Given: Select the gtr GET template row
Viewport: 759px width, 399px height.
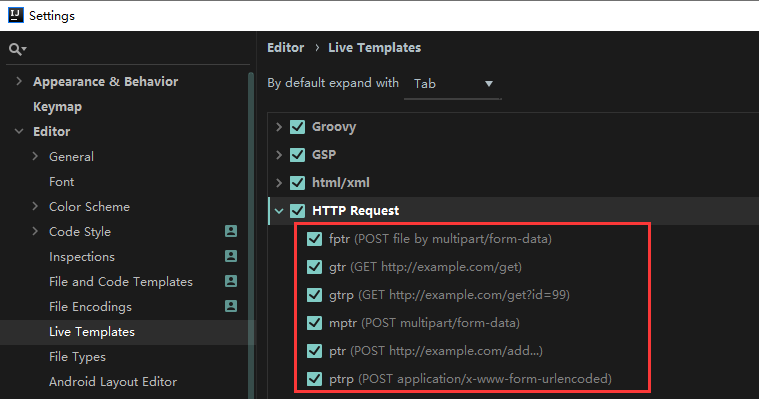Looking at the screenshot, I should (425, 267).
